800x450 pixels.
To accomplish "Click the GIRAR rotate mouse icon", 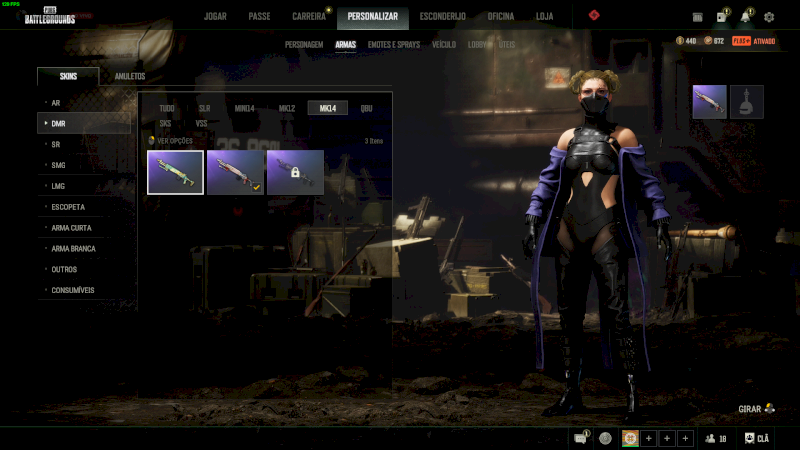I will point(769,408).
